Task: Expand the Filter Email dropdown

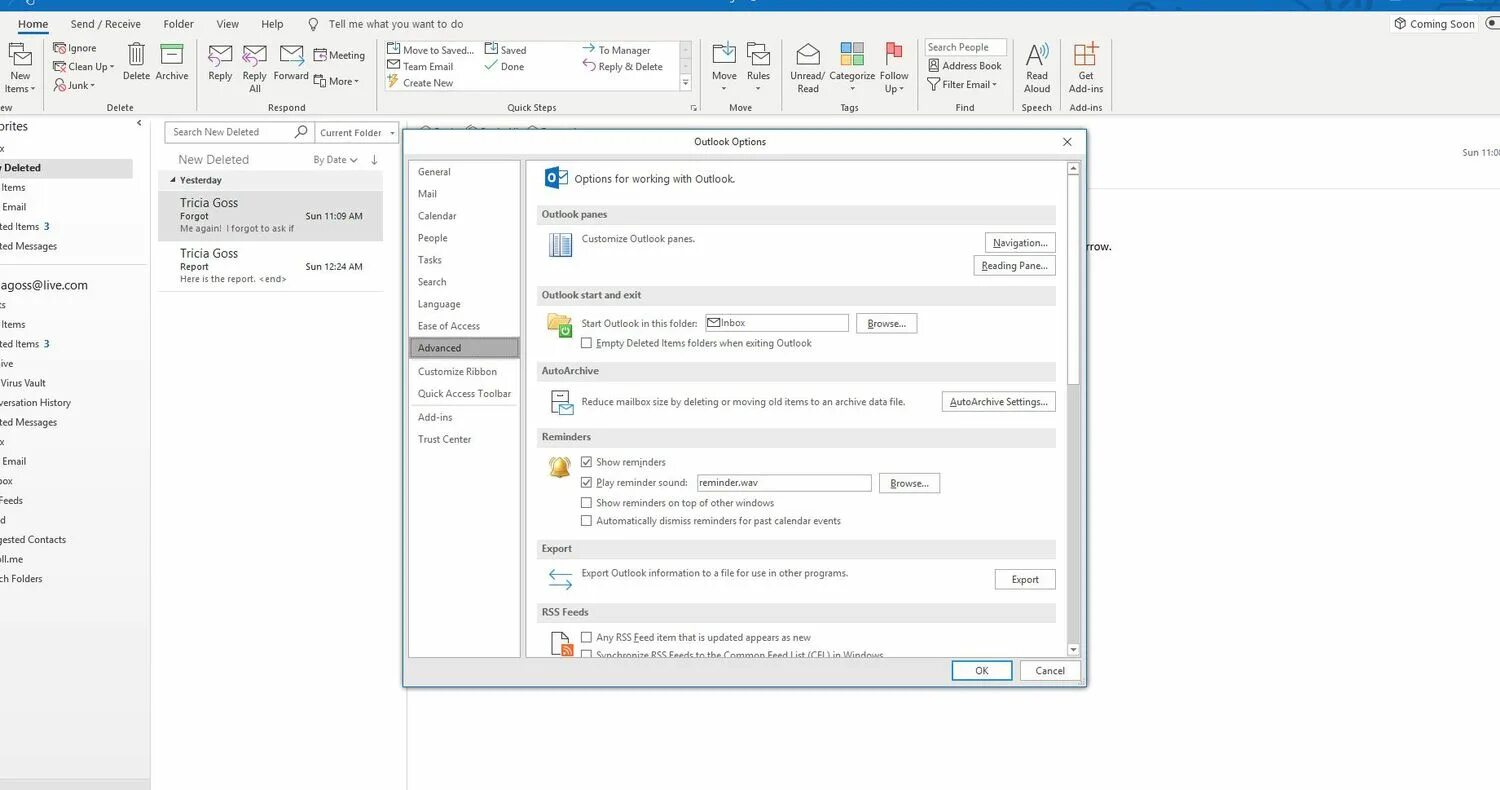Action: click(962, 85)
